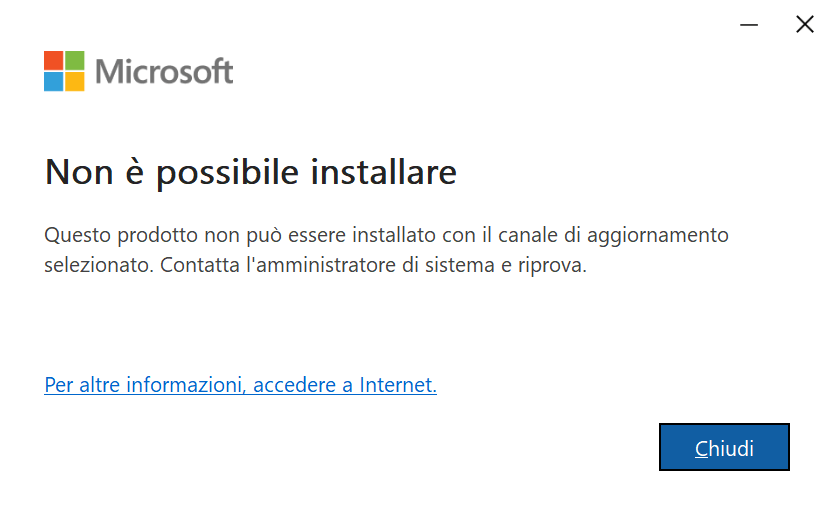Click the yellow square in Microsoft logo
The width and height of the screenshot is (838, 514).
pyautogui.click(x=75, y=82)
